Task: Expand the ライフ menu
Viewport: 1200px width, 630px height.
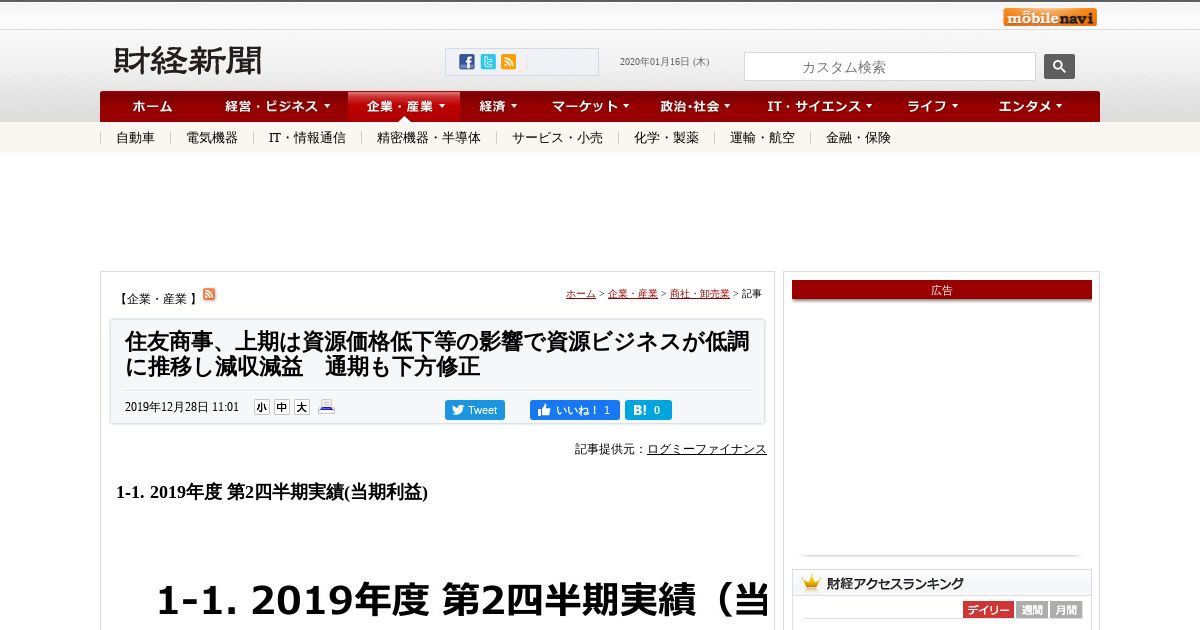Action: click(932, 106)
